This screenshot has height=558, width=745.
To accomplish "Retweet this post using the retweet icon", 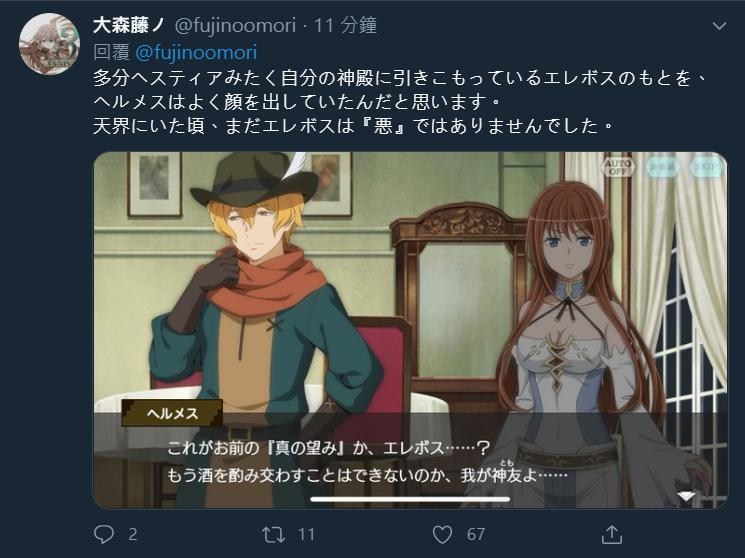I will click(x=274, y=535).
